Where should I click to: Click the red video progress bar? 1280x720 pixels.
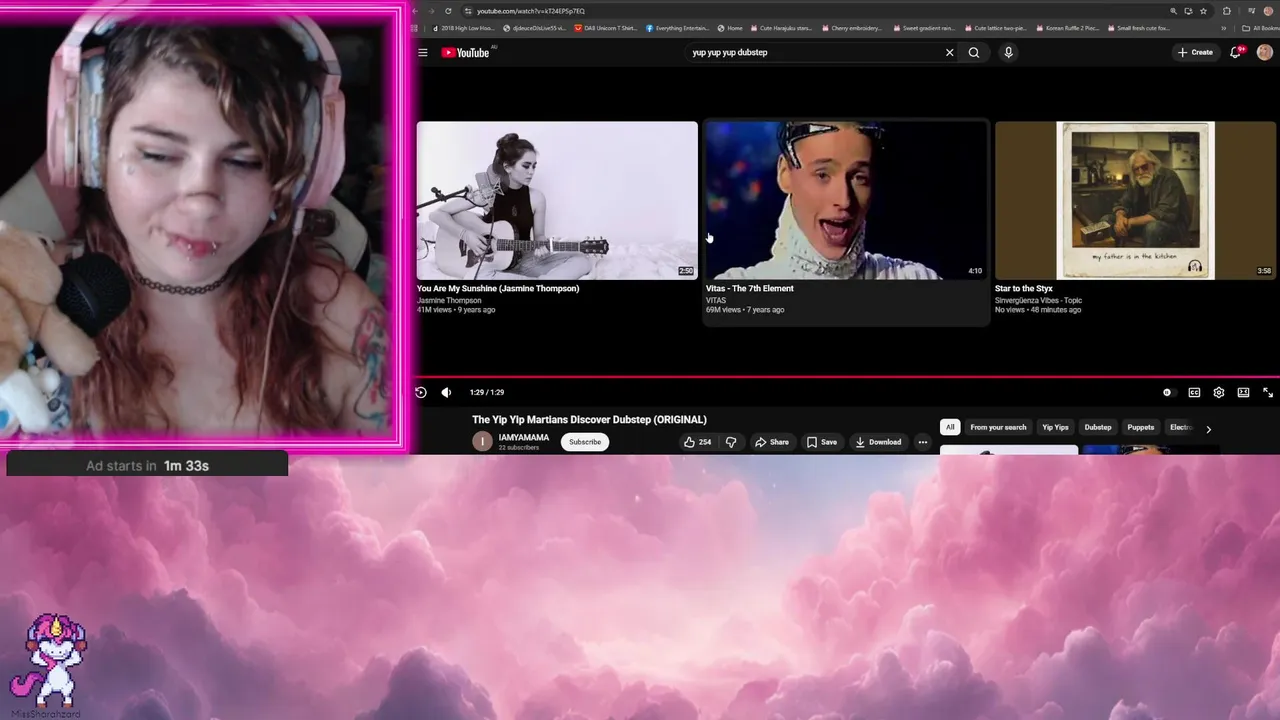pos(848,378)
